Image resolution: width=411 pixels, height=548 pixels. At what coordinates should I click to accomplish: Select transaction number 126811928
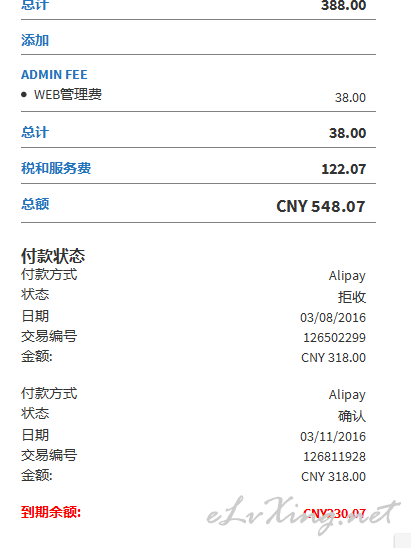(x=334, y=456)
